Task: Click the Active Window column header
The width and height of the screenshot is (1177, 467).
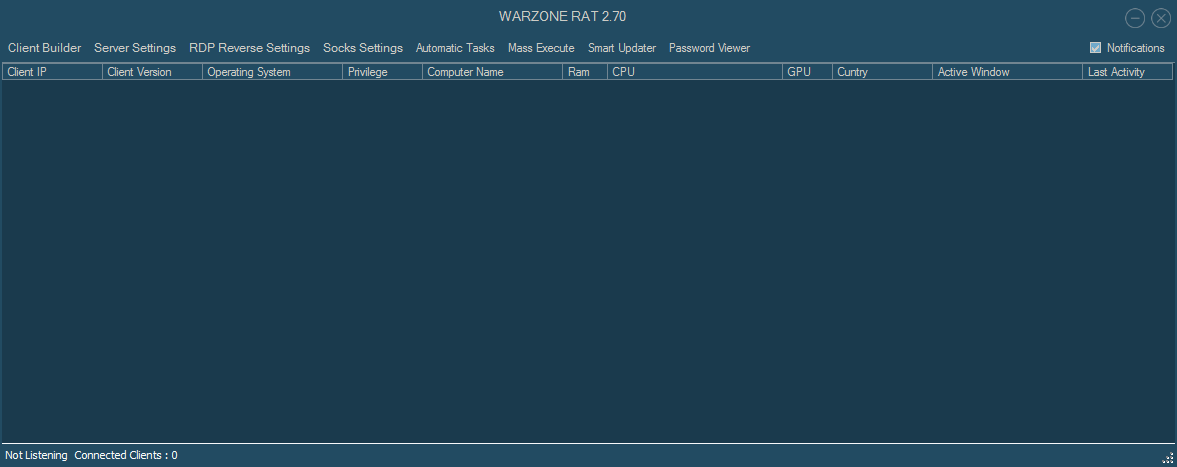Action: [x=1007, y=72]
